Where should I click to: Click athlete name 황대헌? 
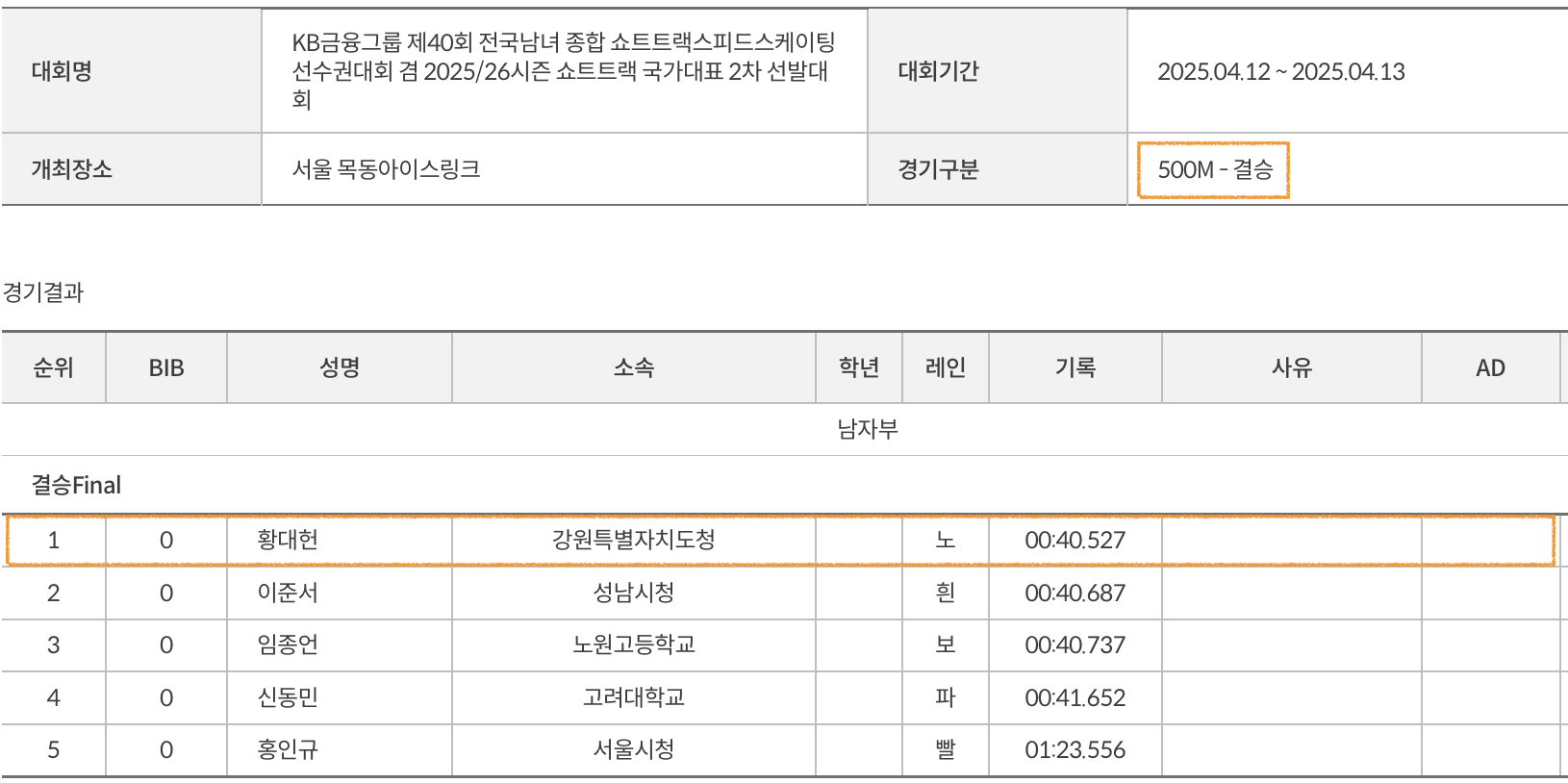(288, 541)
